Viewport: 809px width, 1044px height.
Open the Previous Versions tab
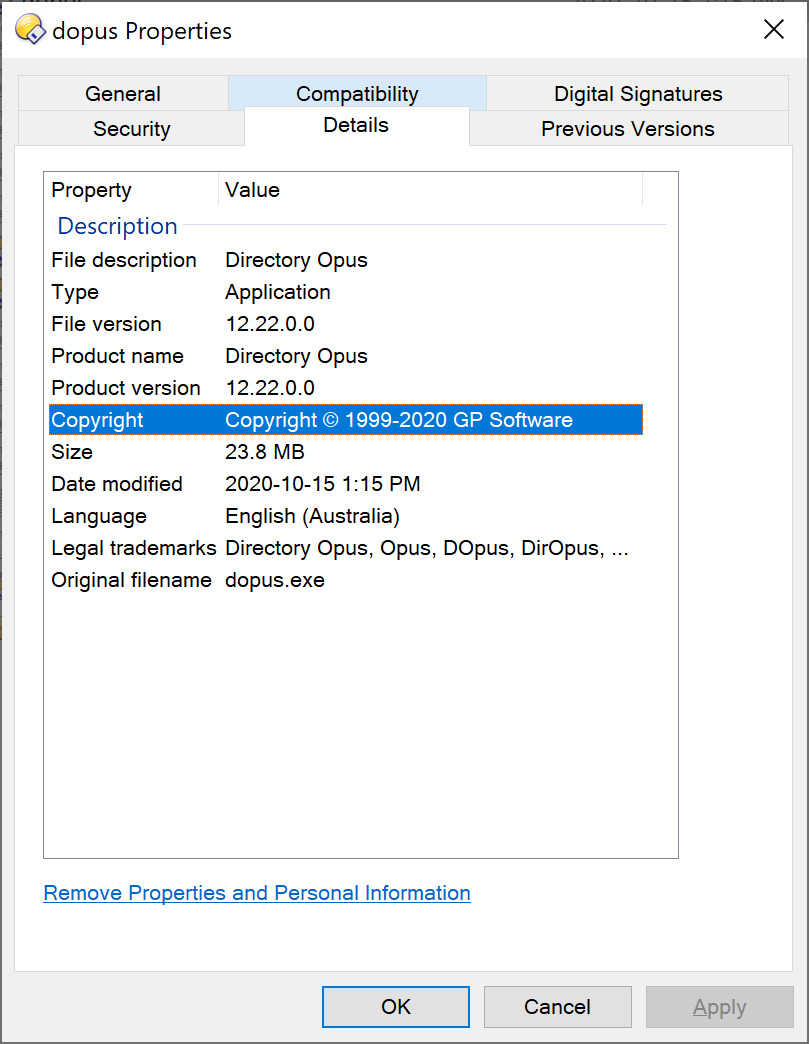point(628,129)
